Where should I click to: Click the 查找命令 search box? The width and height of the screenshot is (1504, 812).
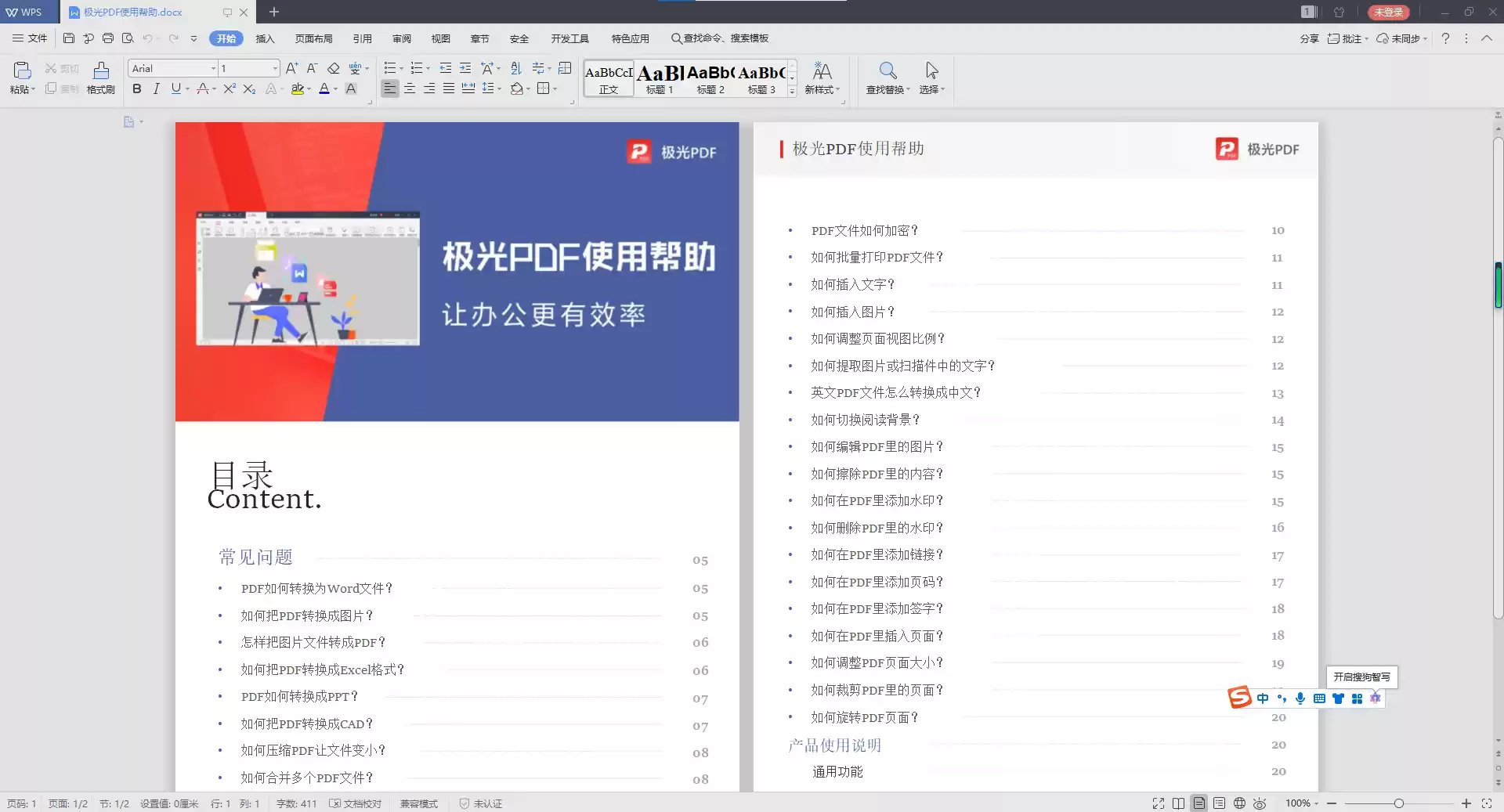[x=721, y=38]
